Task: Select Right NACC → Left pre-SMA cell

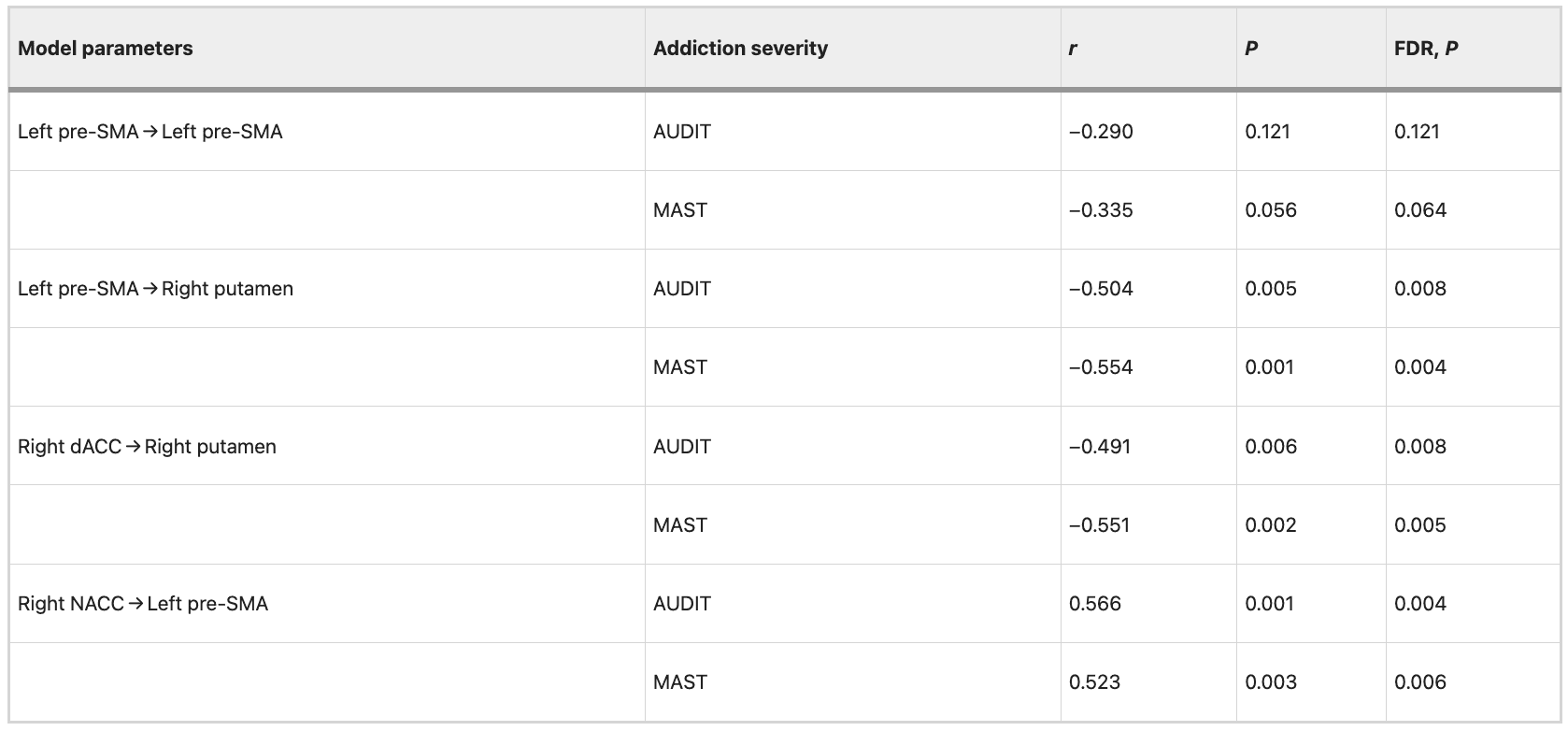Action: click(143, 604)
